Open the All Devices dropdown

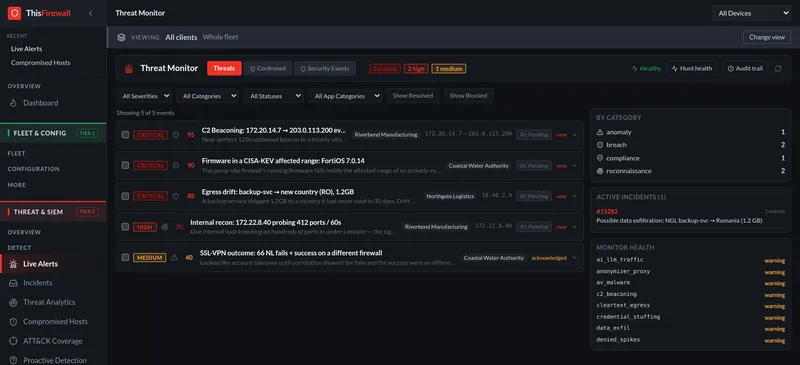(752, 13)
